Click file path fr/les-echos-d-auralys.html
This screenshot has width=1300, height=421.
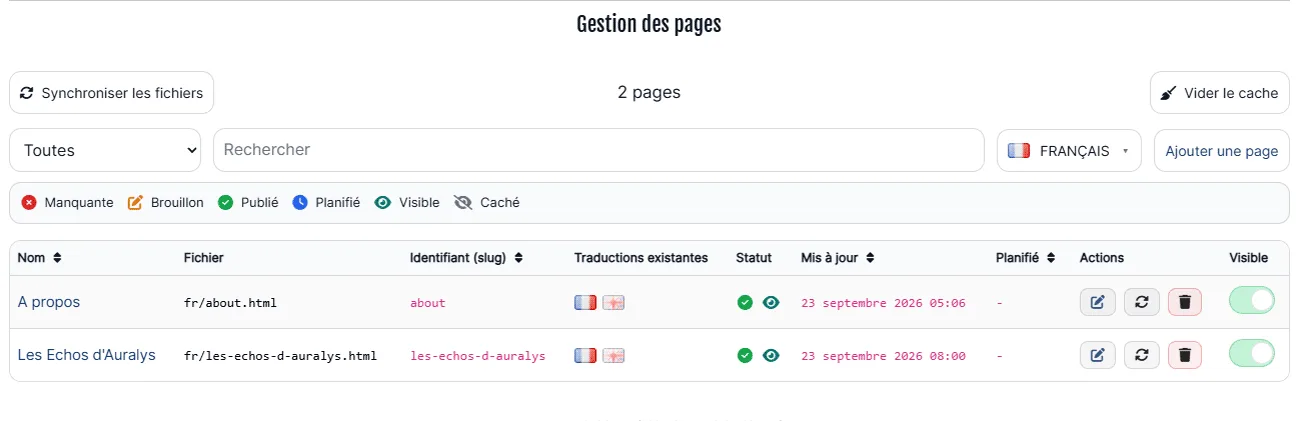281,356
